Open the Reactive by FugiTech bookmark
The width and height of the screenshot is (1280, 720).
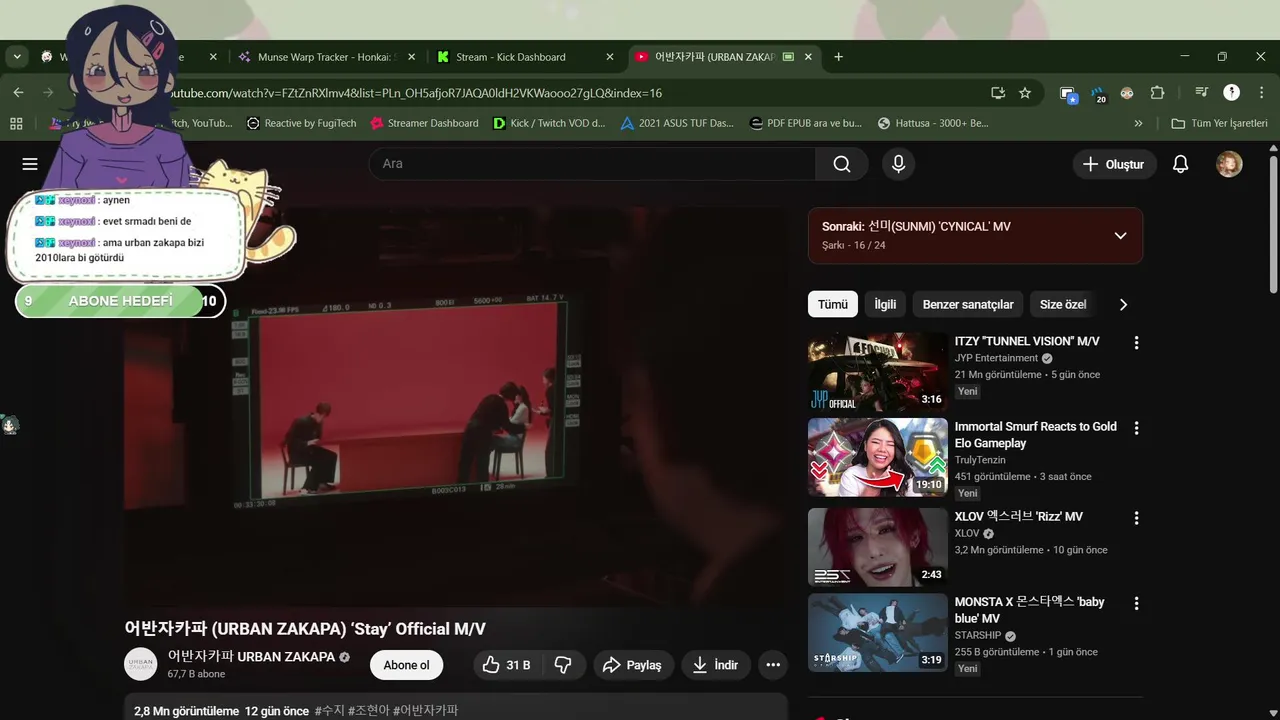point(301,123)
